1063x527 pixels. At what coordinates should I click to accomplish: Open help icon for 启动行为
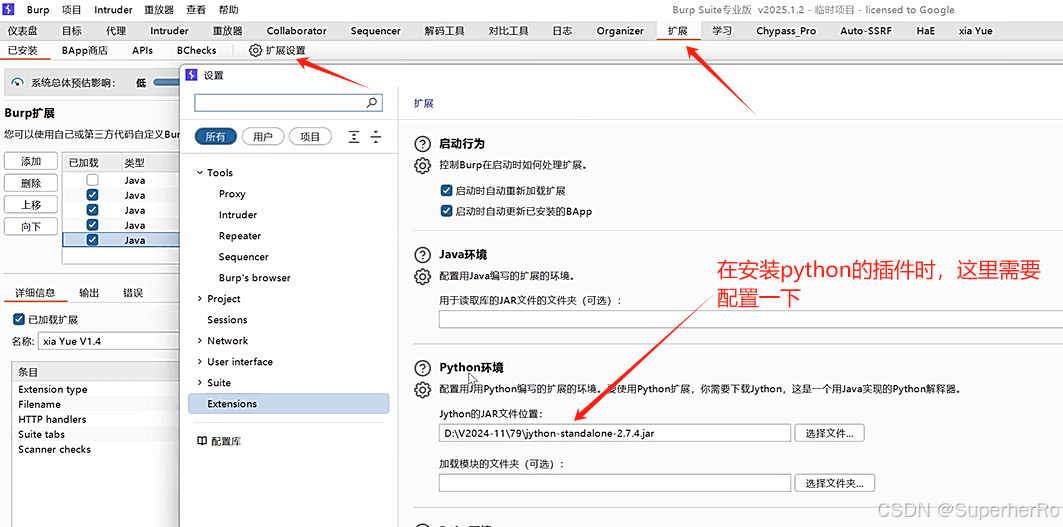point(422,144)
